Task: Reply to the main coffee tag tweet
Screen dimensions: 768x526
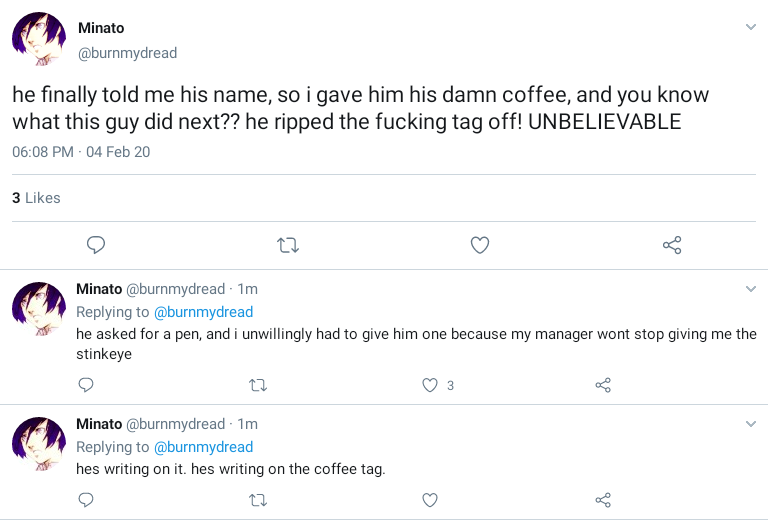Action: point(96,245)
